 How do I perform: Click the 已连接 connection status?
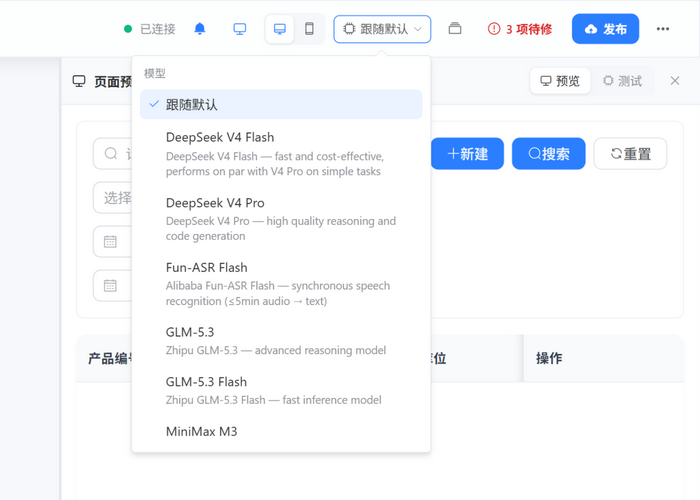tap(150, 29)
